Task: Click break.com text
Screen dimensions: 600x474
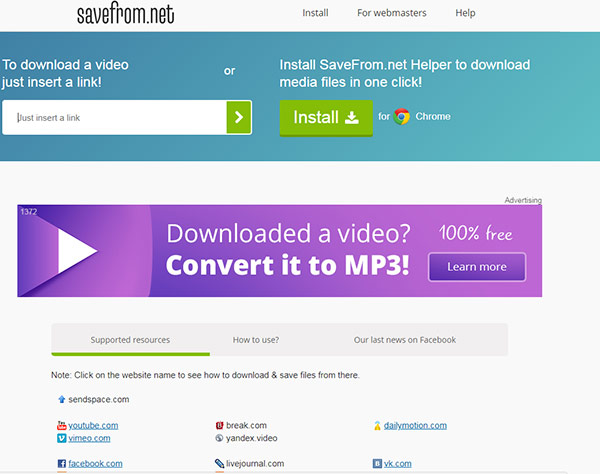Action: 246,425
